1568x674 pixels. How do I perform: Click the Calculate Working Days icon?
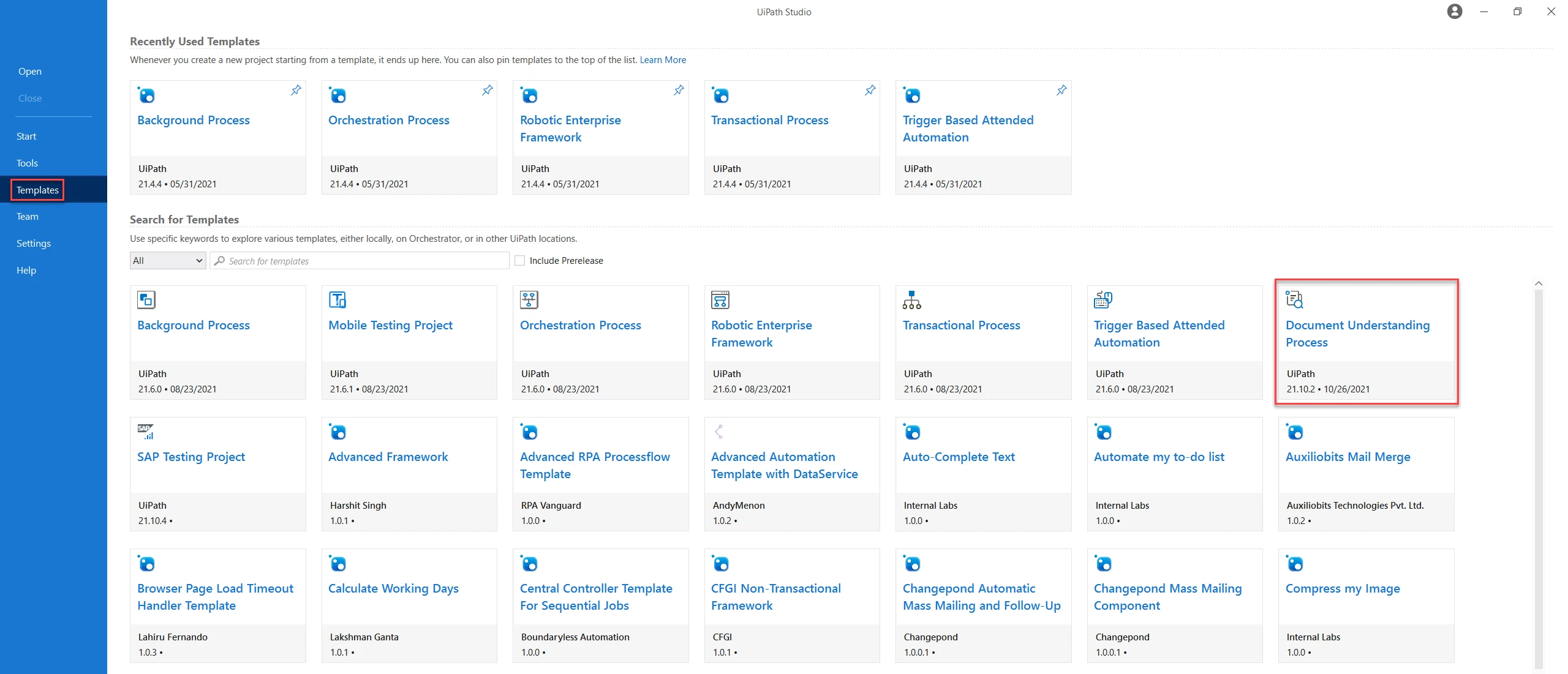click(x=337, y=563)
